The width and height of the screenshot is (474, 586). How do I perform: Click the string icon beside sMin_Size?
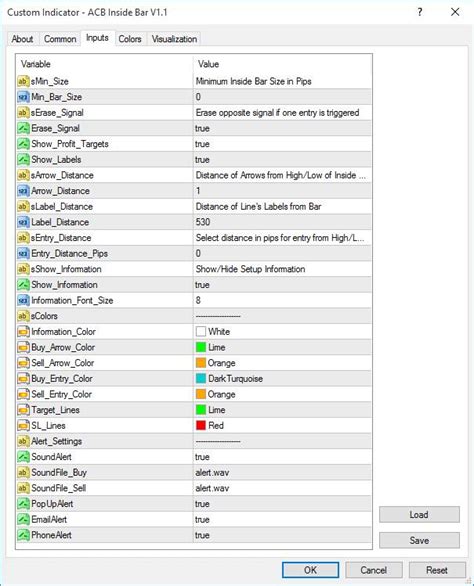[23, 81]
